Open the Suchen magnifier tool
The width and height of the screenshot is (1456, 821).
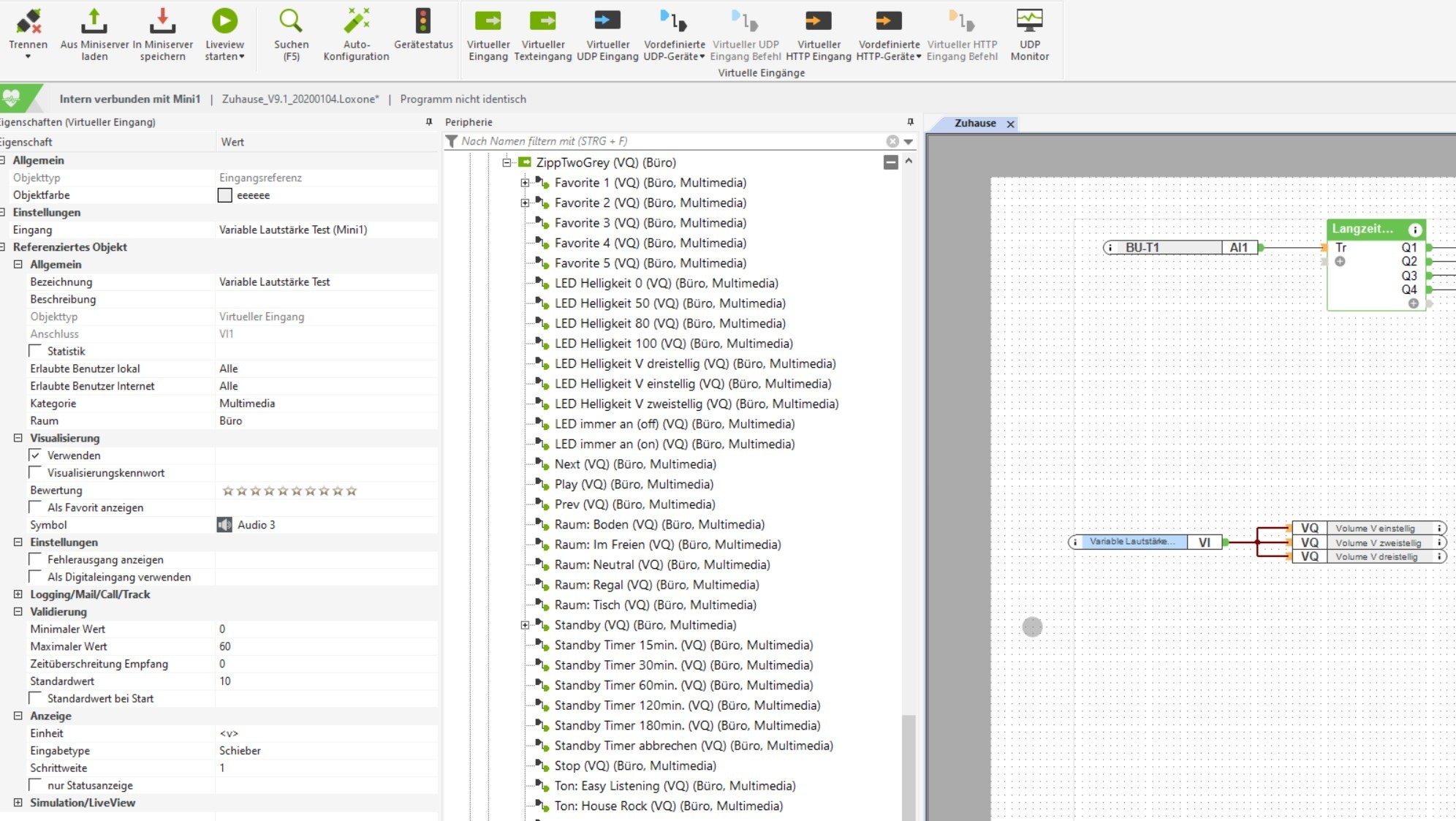point(291,22)
